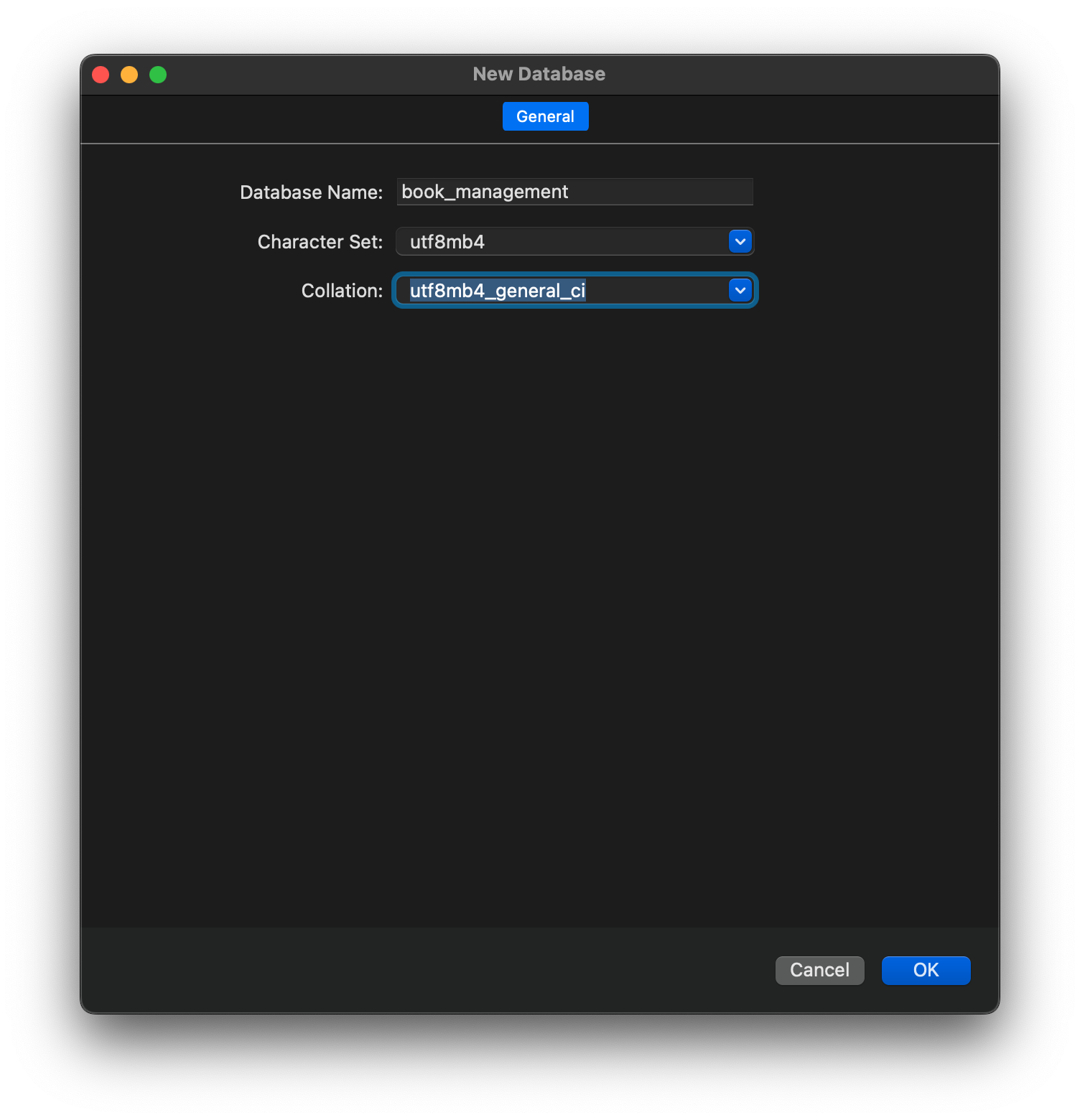The image size is (1080, 1120).
Task: Click the red close traffic light
Action: pyautogui.click(x=101, y=74)
